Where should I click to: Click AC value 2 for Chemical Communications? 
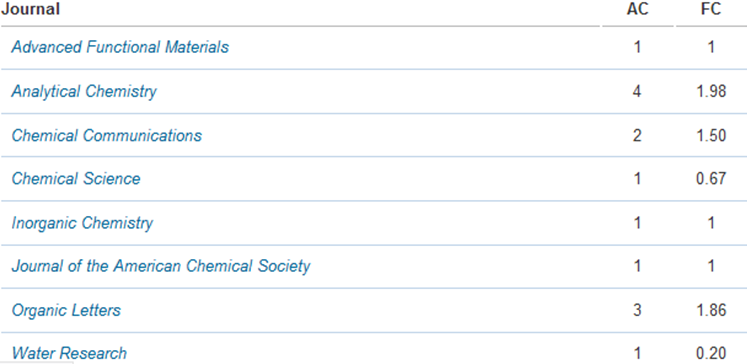(637, 135)
